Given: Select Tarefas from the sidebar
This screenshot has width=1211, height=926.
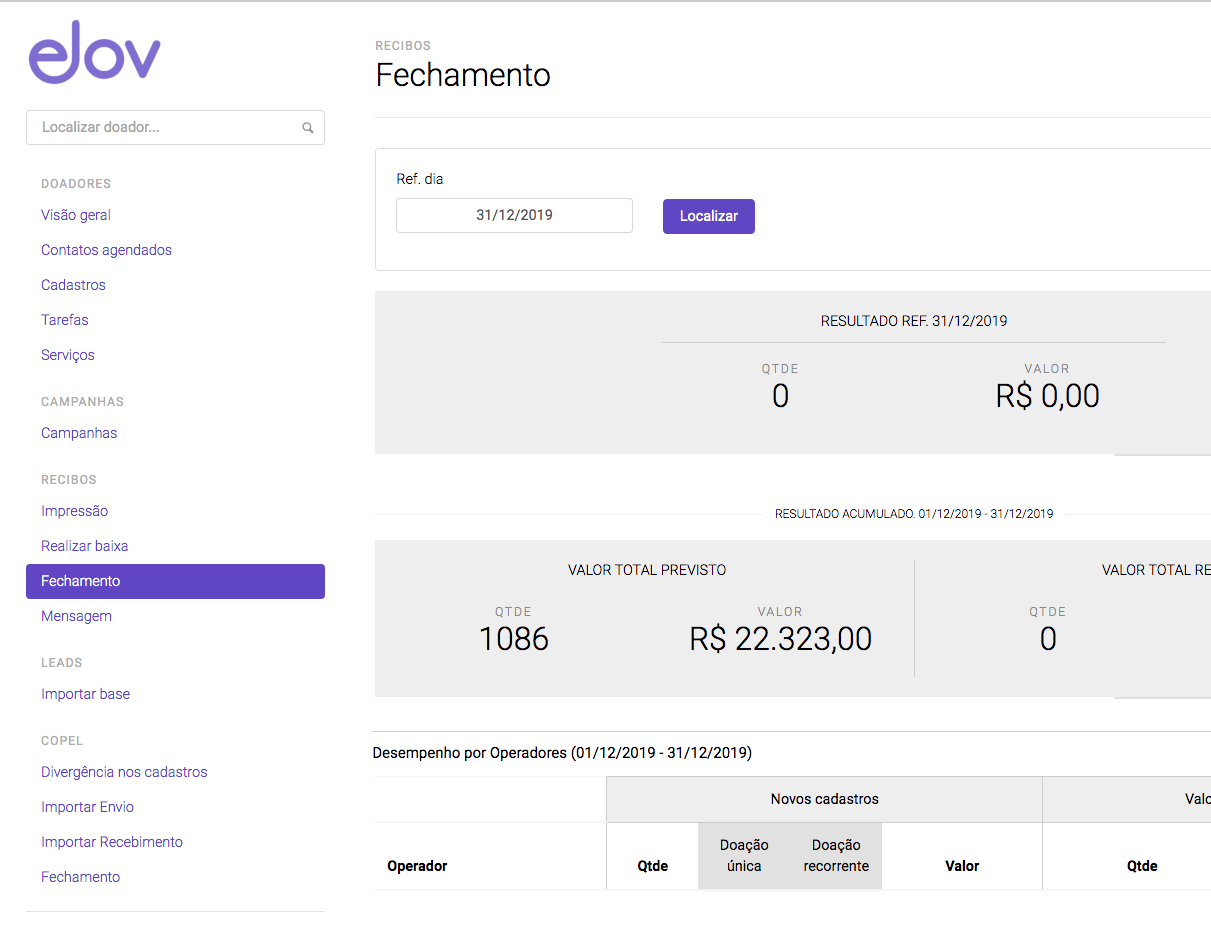Looking at the screenshot, I should (65, 320).
